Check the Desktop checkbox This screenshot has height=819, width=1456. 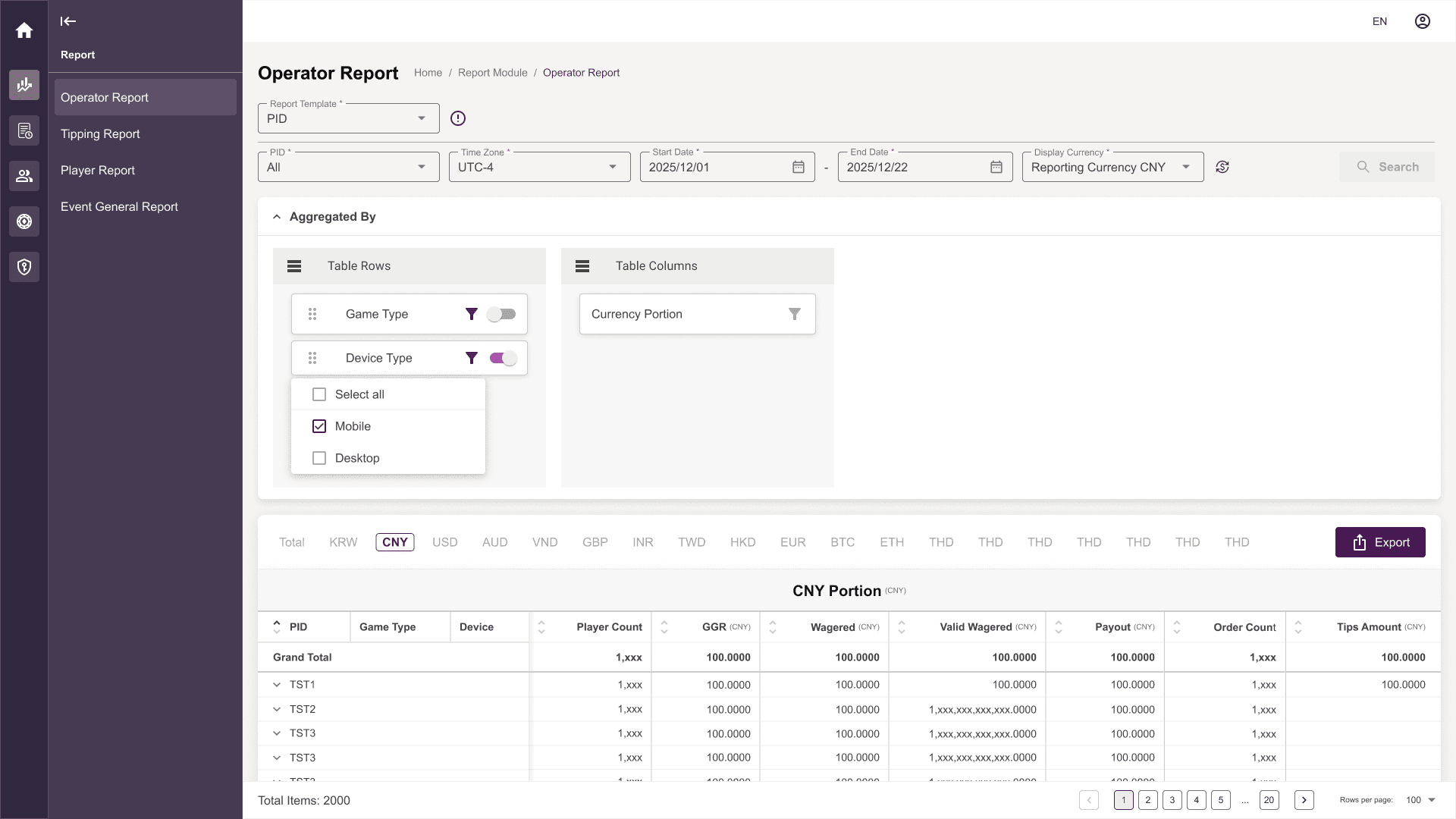(319, 458)
